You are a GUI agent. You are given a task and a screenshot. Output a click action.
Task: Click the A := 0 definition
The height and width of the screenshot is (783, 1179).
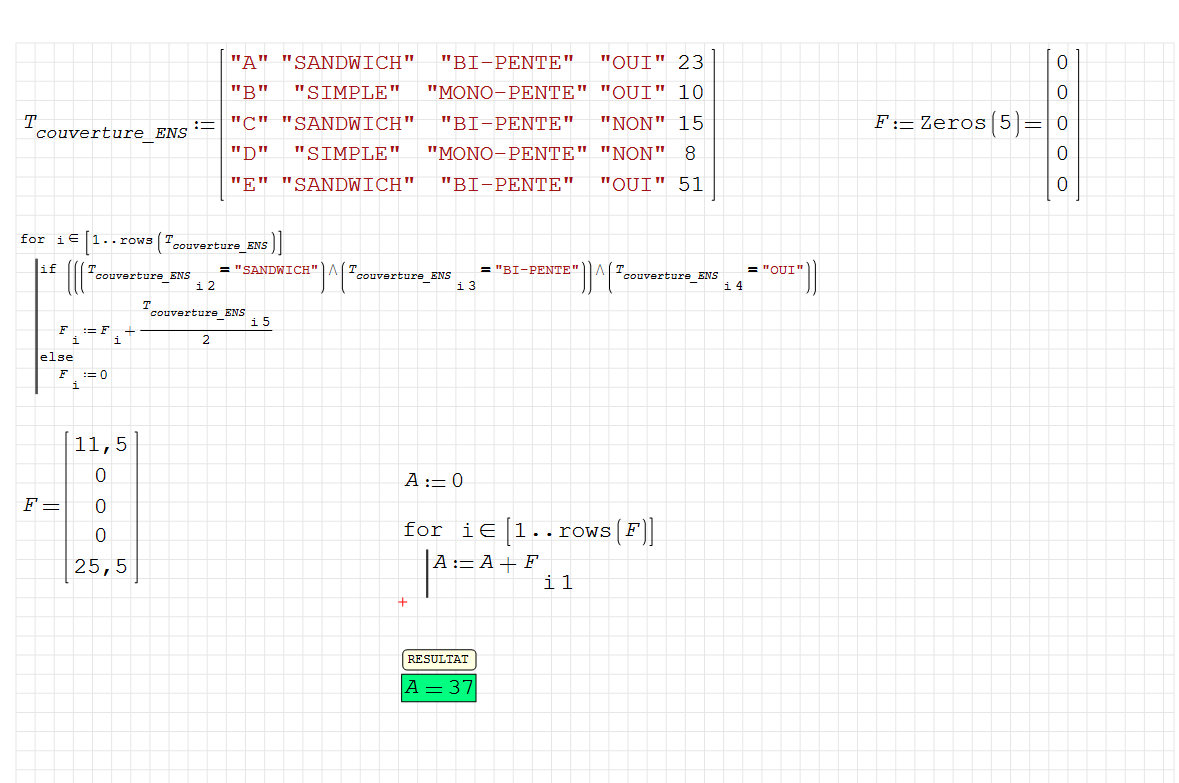click(433, 481)
